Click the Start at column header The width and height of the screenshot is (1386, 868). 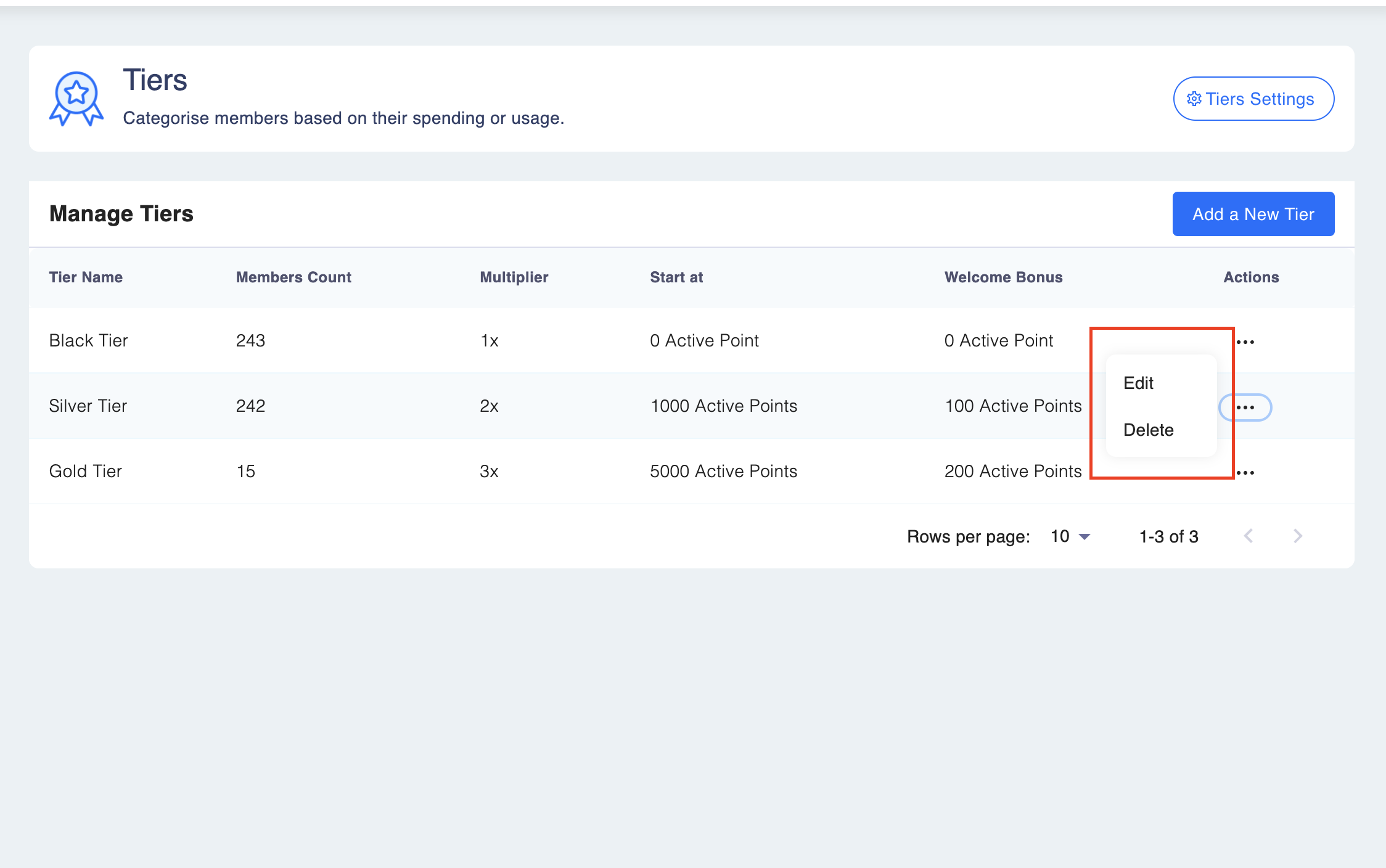pyautogui.click(x=676, y=277)
